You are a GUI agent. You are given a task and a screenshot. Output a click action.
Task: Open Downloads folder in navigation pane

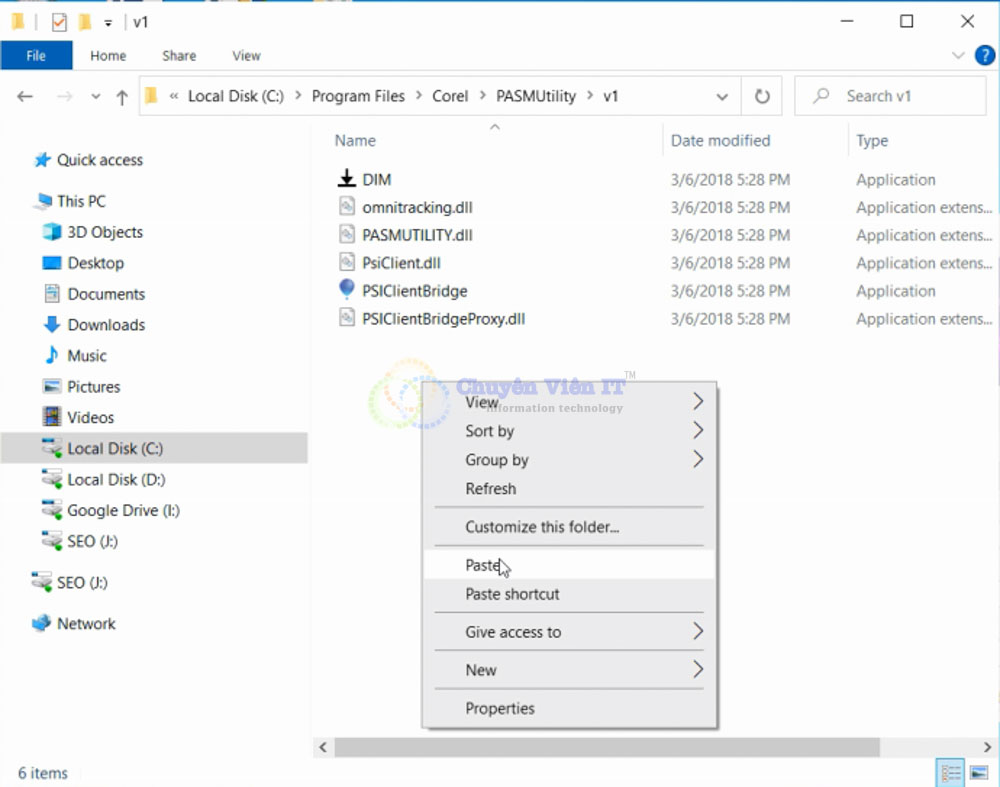coord(106,325)
